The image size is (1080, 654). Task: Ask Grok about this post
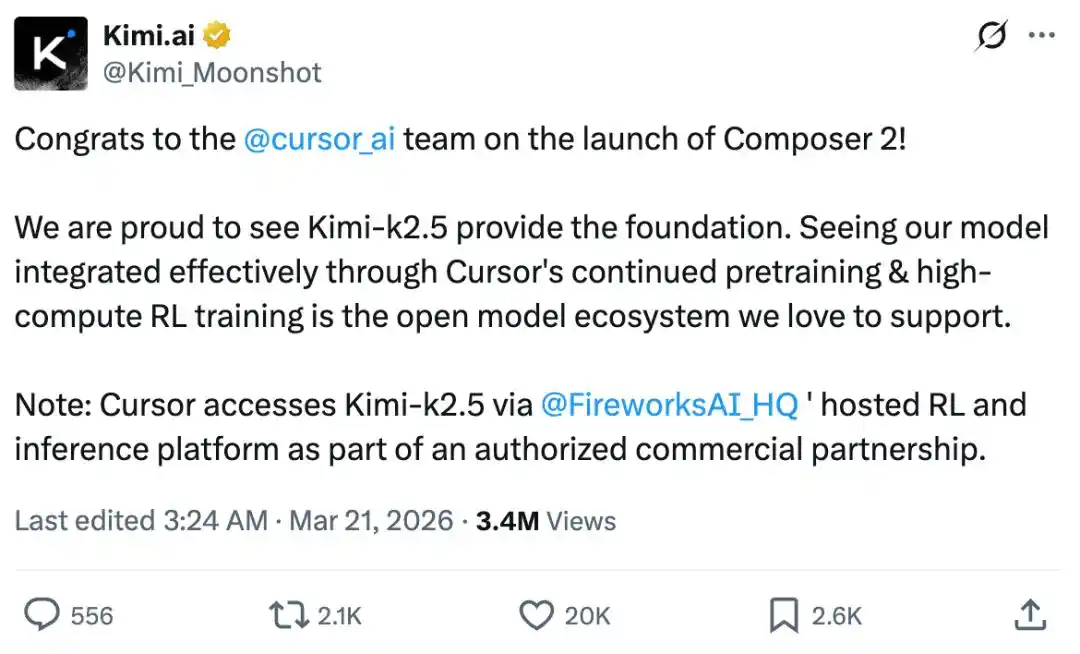pos(989,36)
